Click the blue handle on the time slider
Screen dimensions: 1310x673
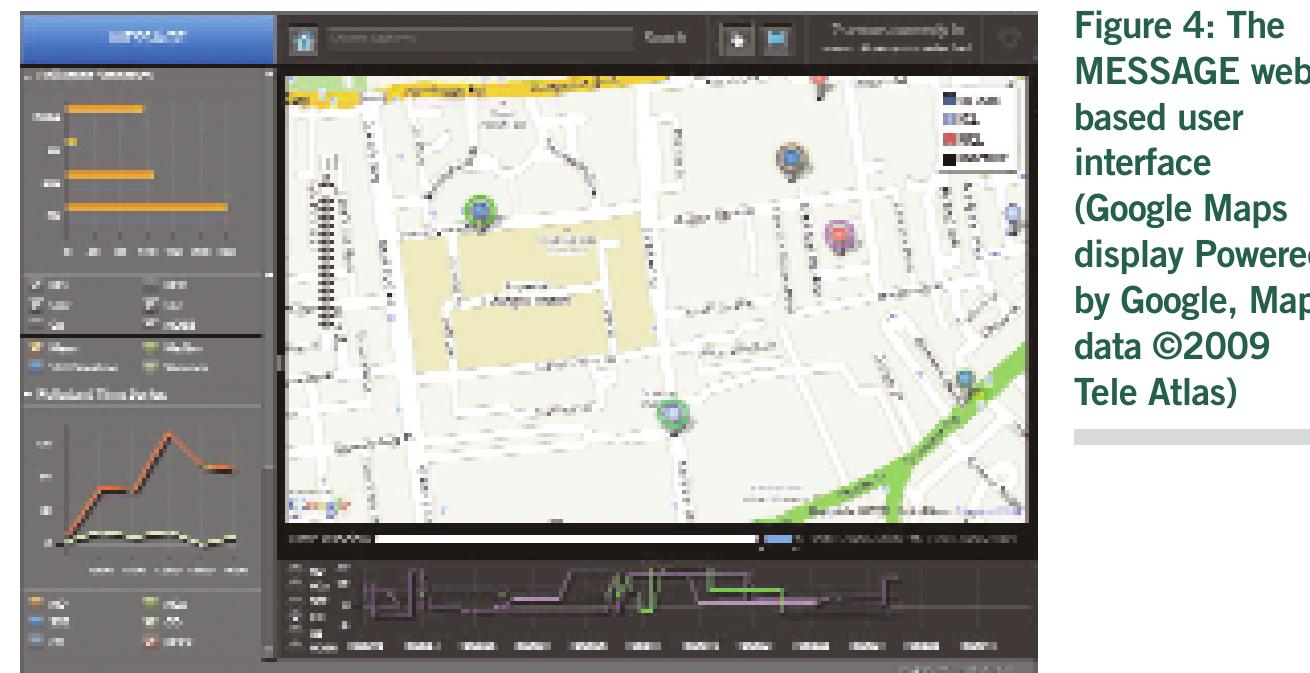click(778, 540)
